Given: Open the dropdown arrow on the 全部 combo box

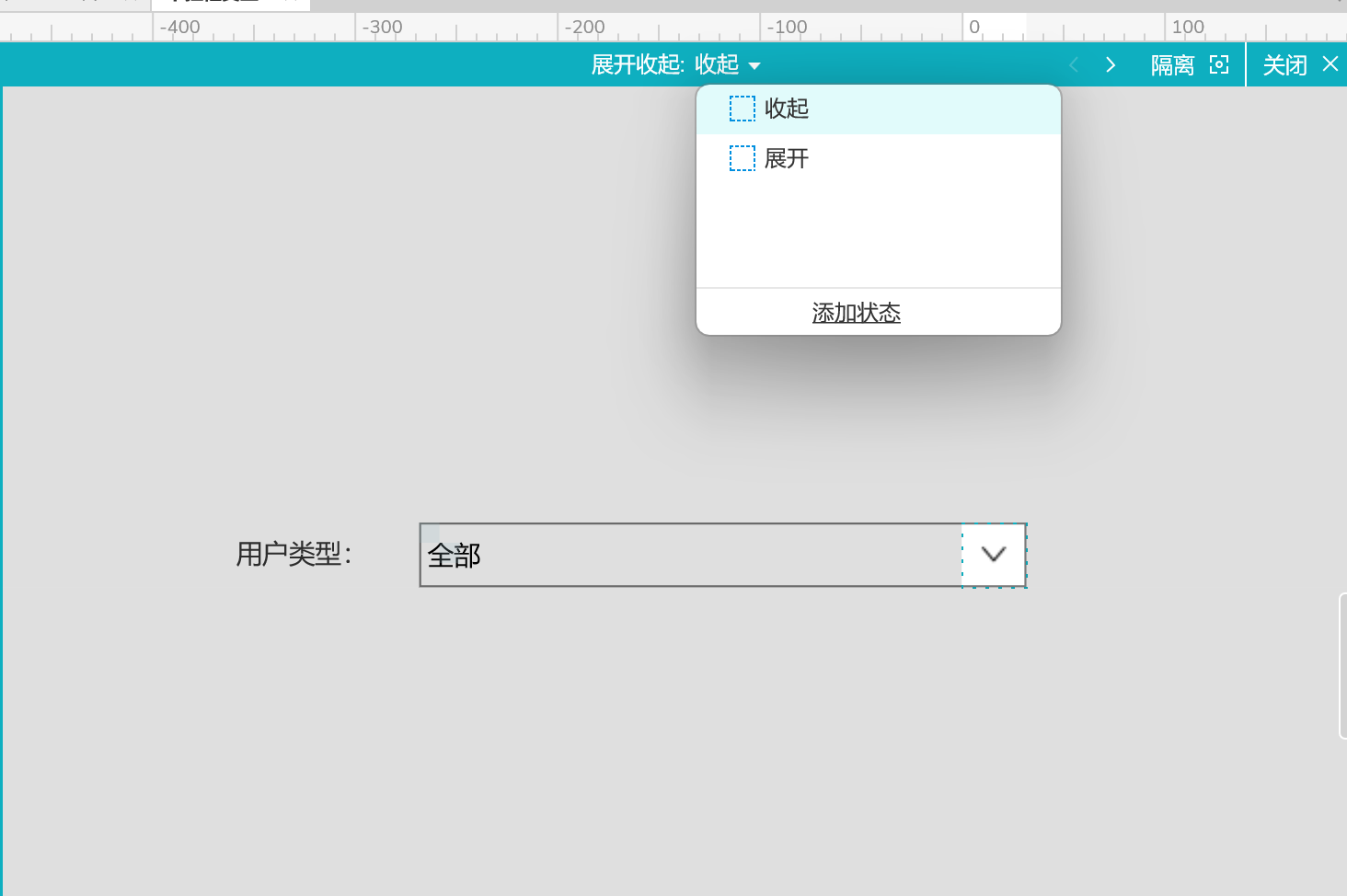Looking at the screenshot, I should pyautogui.click(x=993, y=555).
